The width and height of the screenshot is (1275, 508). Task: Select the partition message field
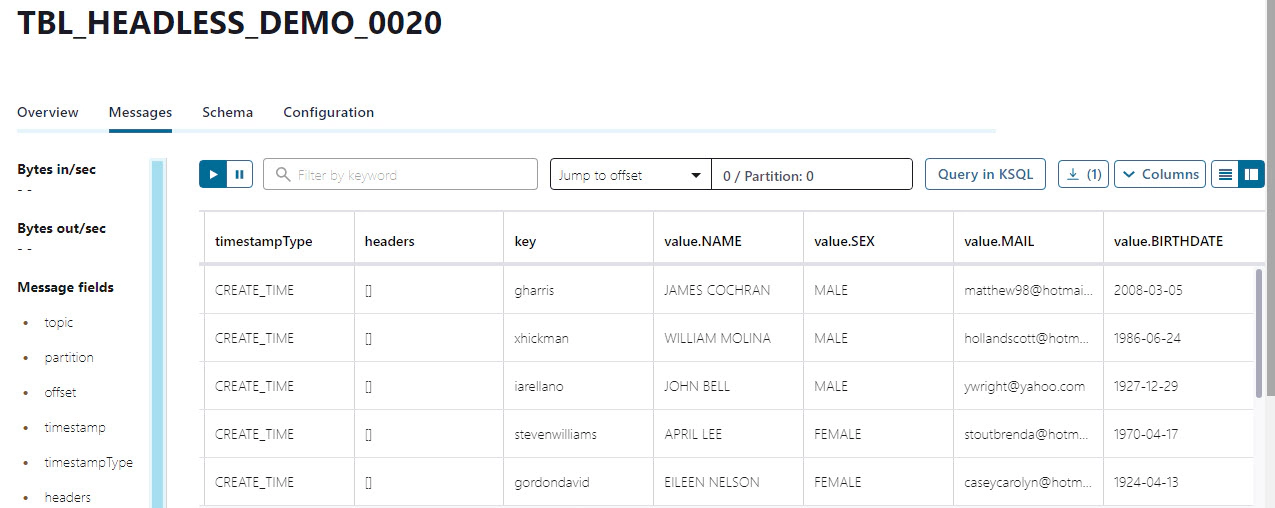(69, 358)
